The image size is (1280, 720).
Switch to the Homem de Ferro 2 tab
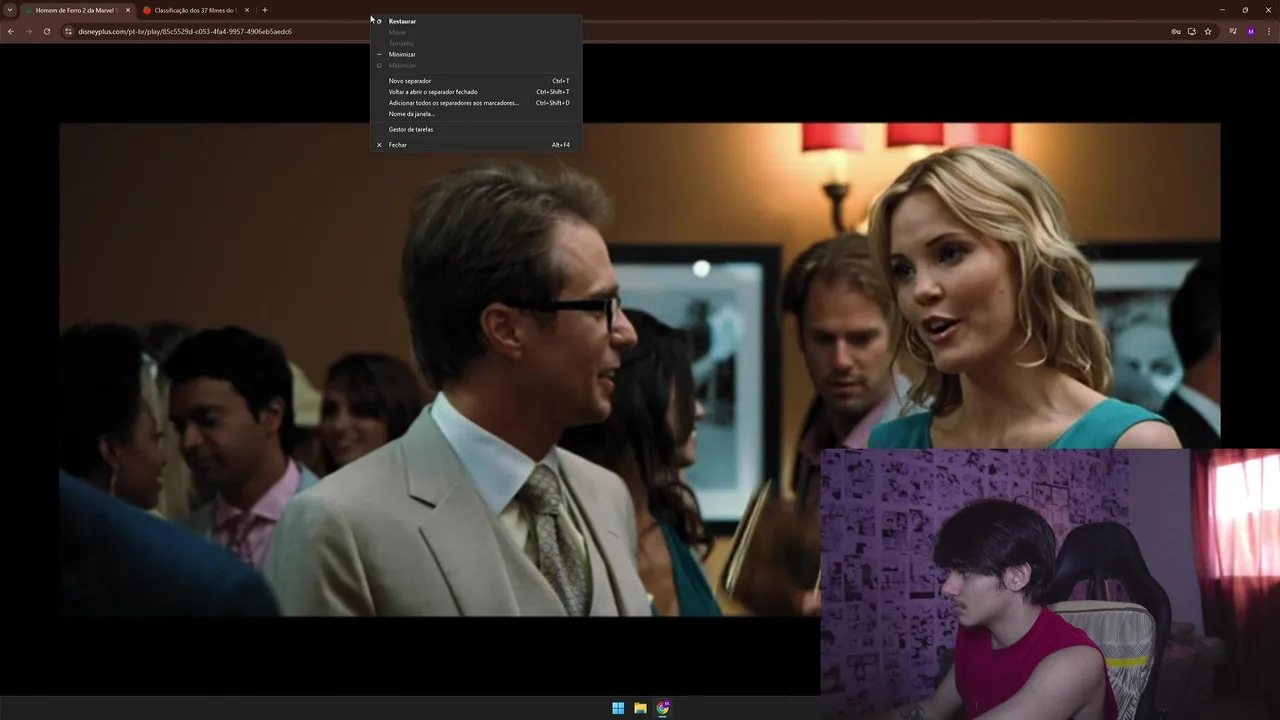click(78, 10)
